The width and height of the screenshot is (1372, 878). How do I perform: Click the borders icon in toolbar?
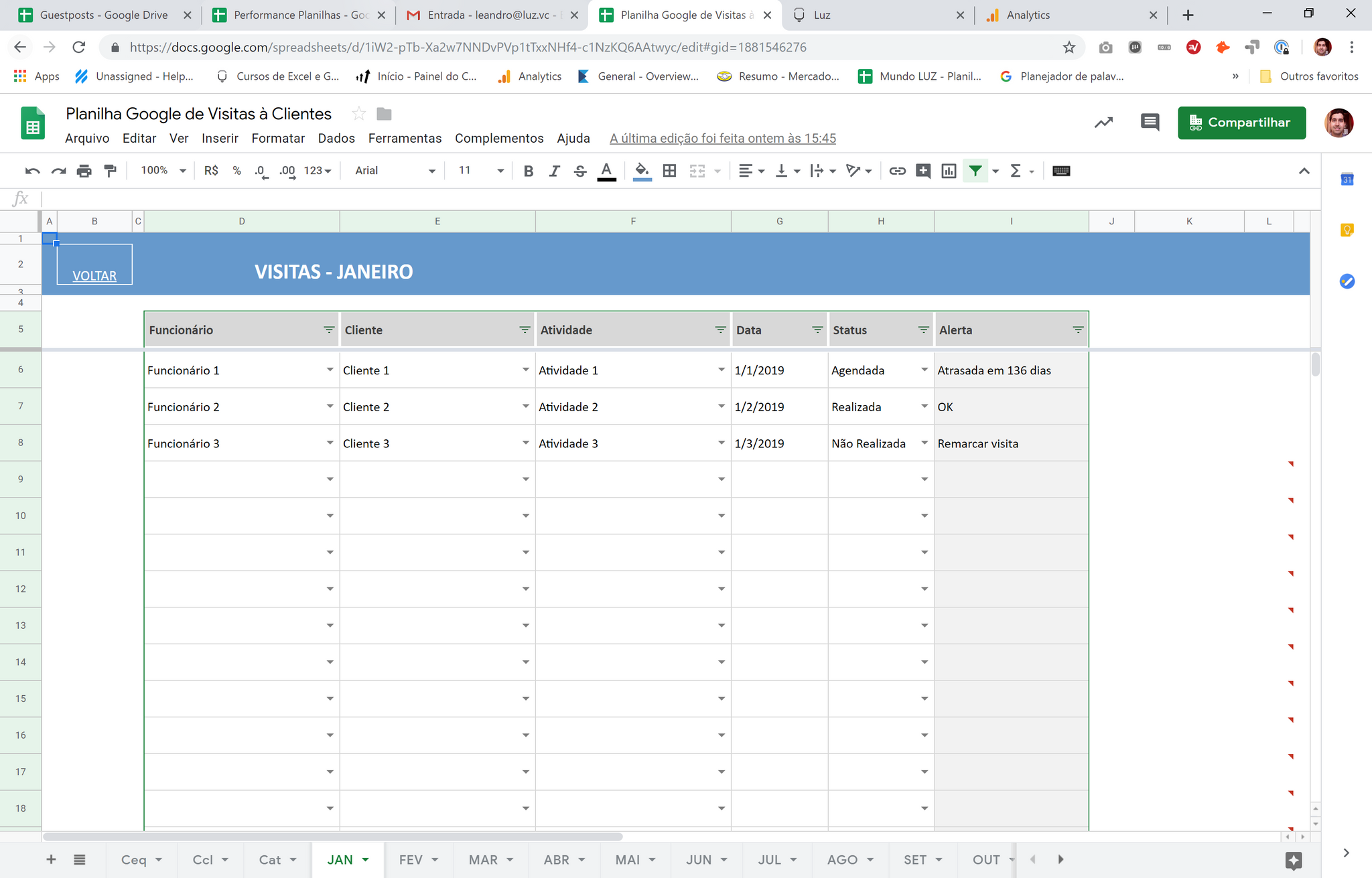[669, 171]
